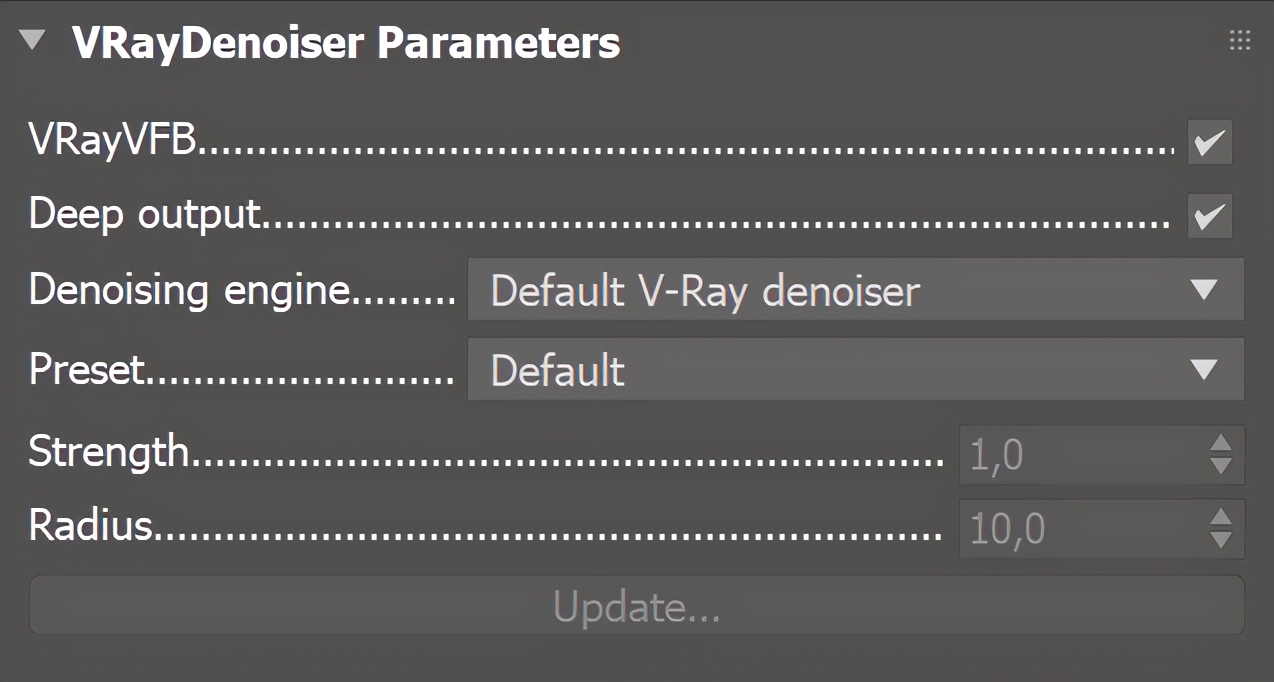Screen dimensions: 1274x682
Task: Click the Preset dropdown arrow
Action: click(1205, 370)
